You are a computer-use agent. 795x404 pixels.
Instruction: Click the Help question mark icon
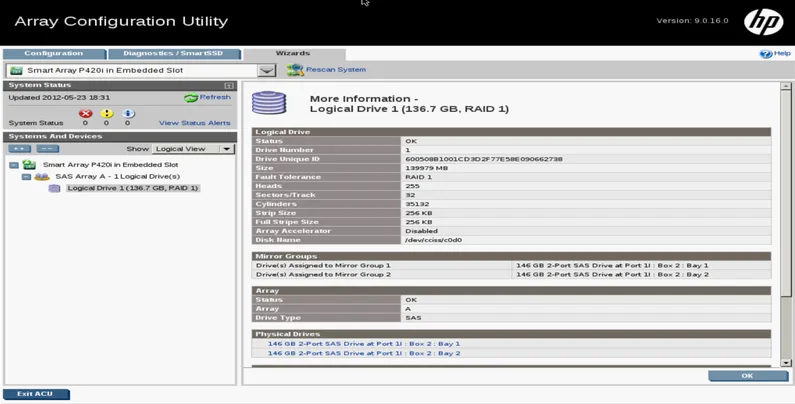tap(766, 54)
